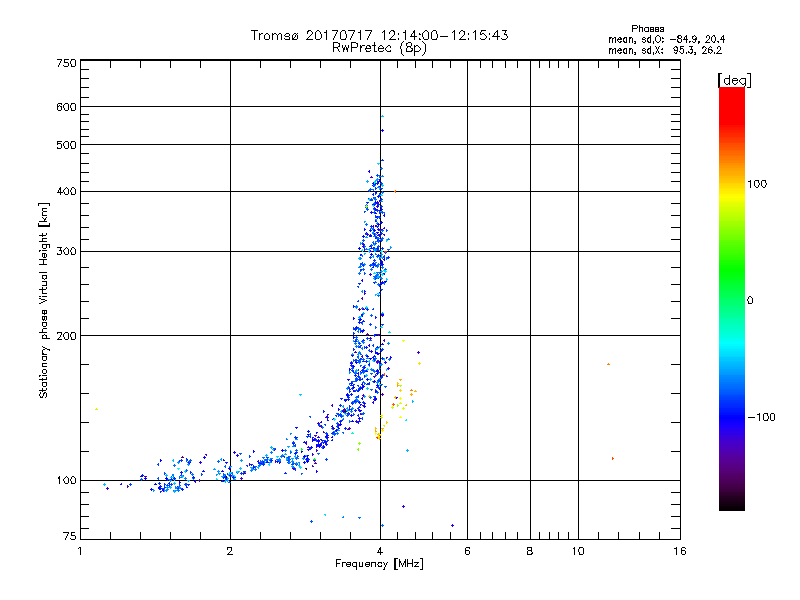Click the red top of the color bar
The width and height of the screenshot is (800, 600).
[732, 99]
